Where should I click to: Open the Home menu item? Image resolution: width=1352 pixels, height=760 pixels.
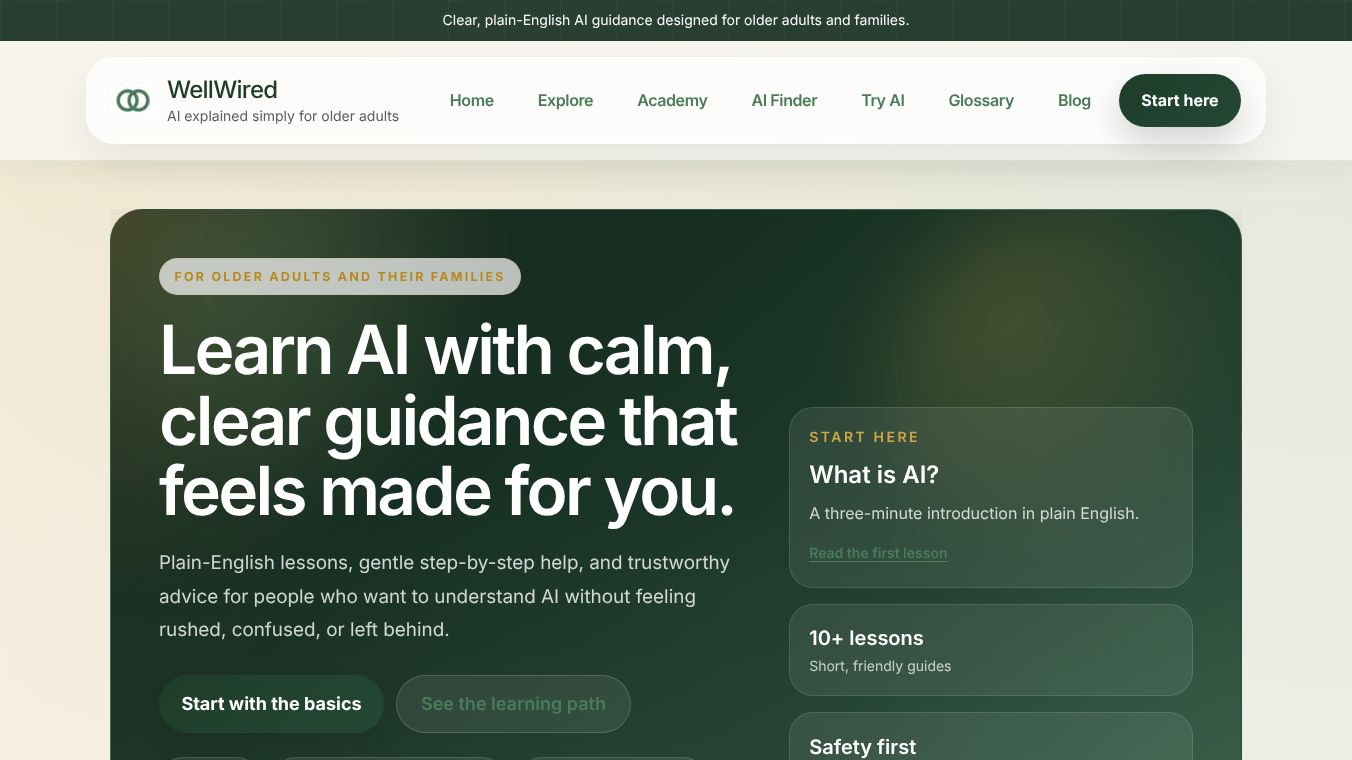click(x=472, y=100)
